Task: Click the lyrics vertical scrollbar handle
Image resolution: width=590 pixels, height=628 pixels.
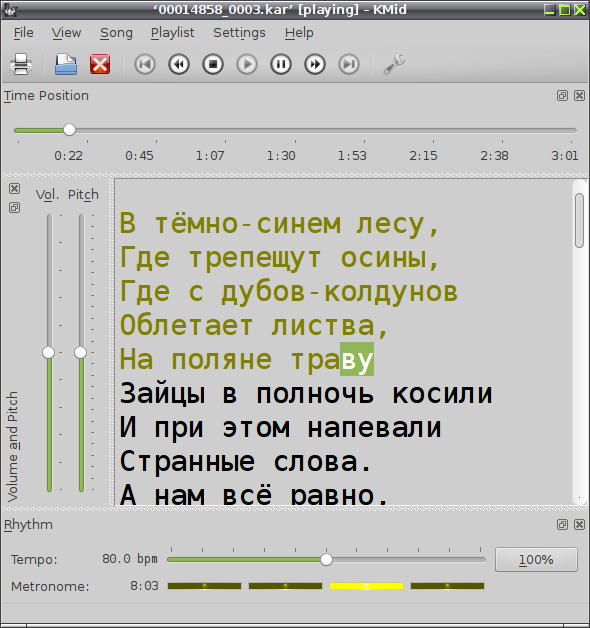Action: tap(579, 221)
